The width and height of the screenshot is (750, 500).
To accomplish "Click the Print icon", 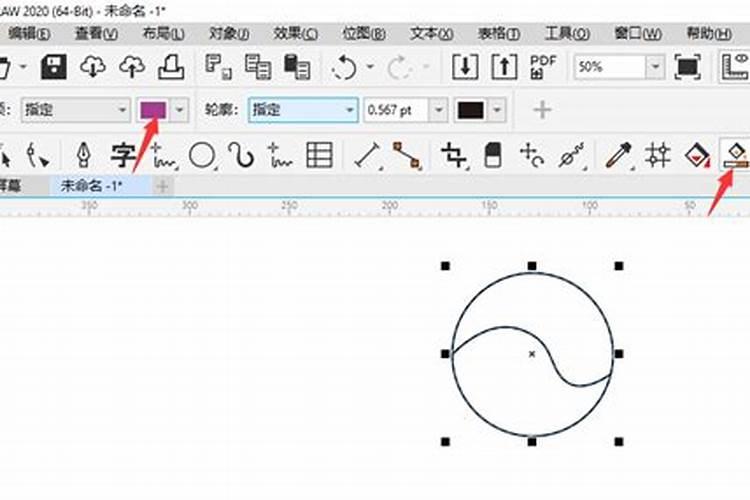I will tap(171, 67).
